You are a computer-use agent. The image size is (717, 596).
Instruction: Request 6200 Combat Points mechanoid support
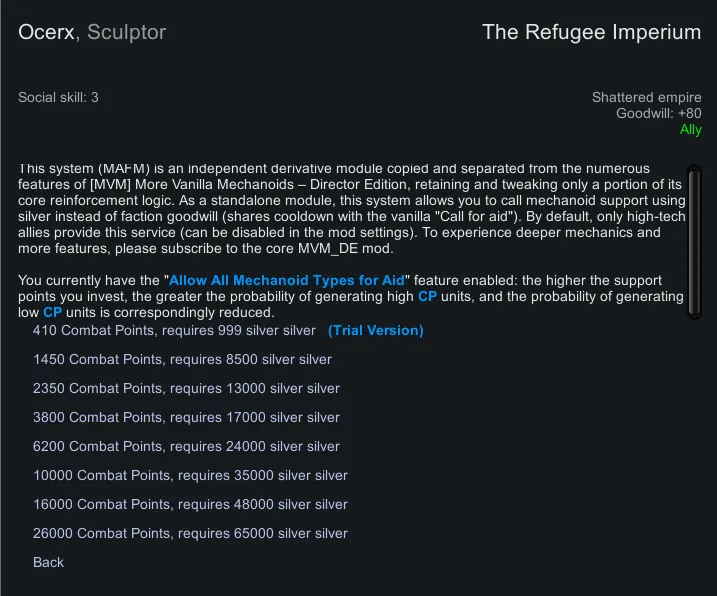186,446
